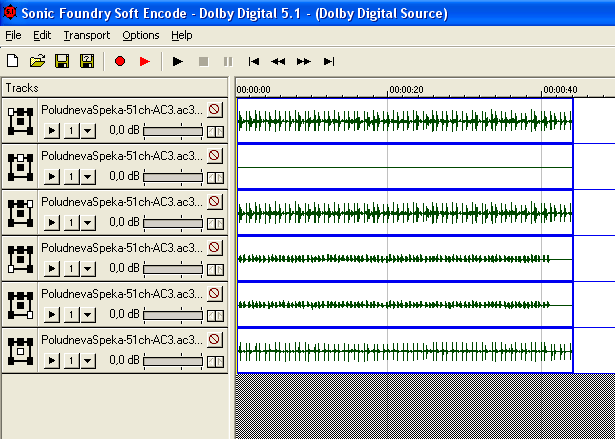Viewport: 615px width, 439px height.
Task: Adjust the Left front track gain slider
Action: coord(173,131)
